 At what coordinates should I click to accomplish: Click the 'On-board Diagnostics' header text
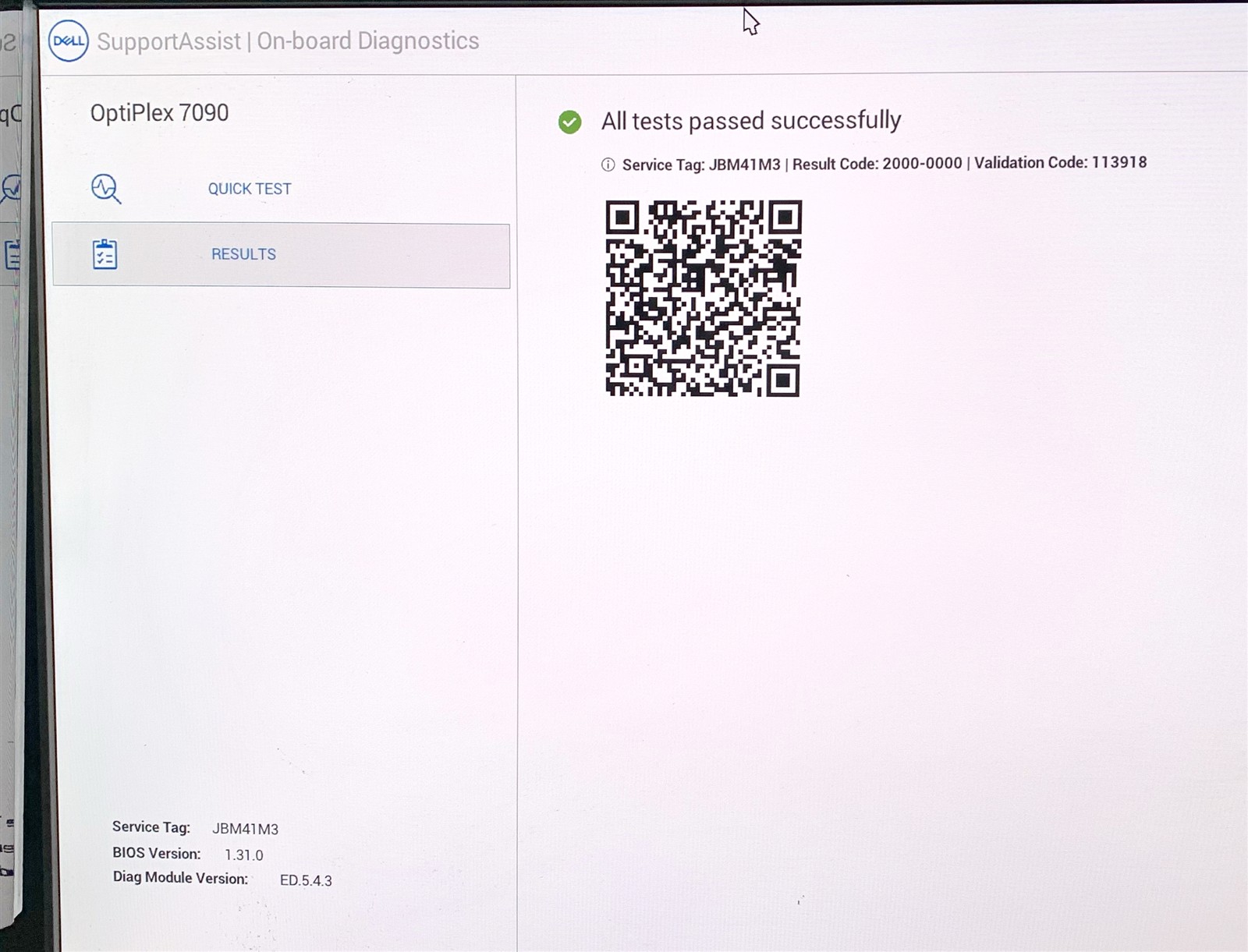[367, 41]
